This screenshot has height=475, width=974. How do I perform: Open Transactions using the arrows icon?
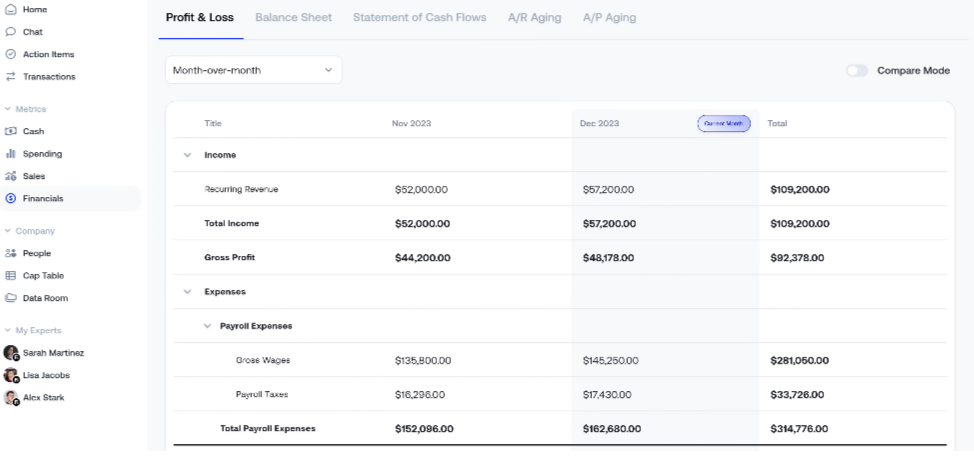pos(11,76)
